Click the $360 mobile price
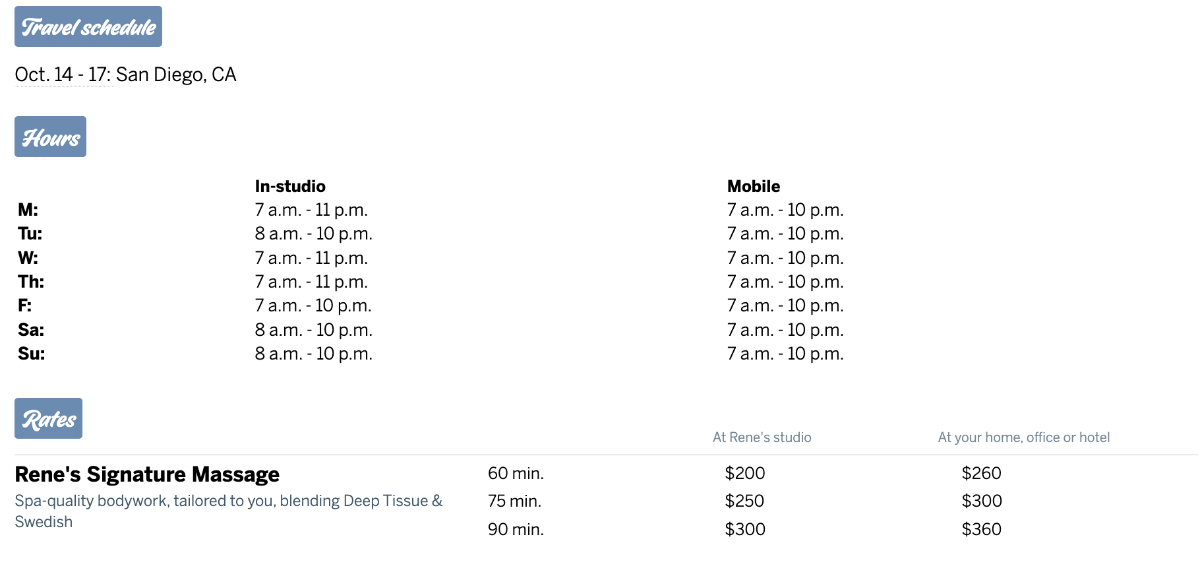The width and height of the screenshot is (1200, 574). coord(981,529)
